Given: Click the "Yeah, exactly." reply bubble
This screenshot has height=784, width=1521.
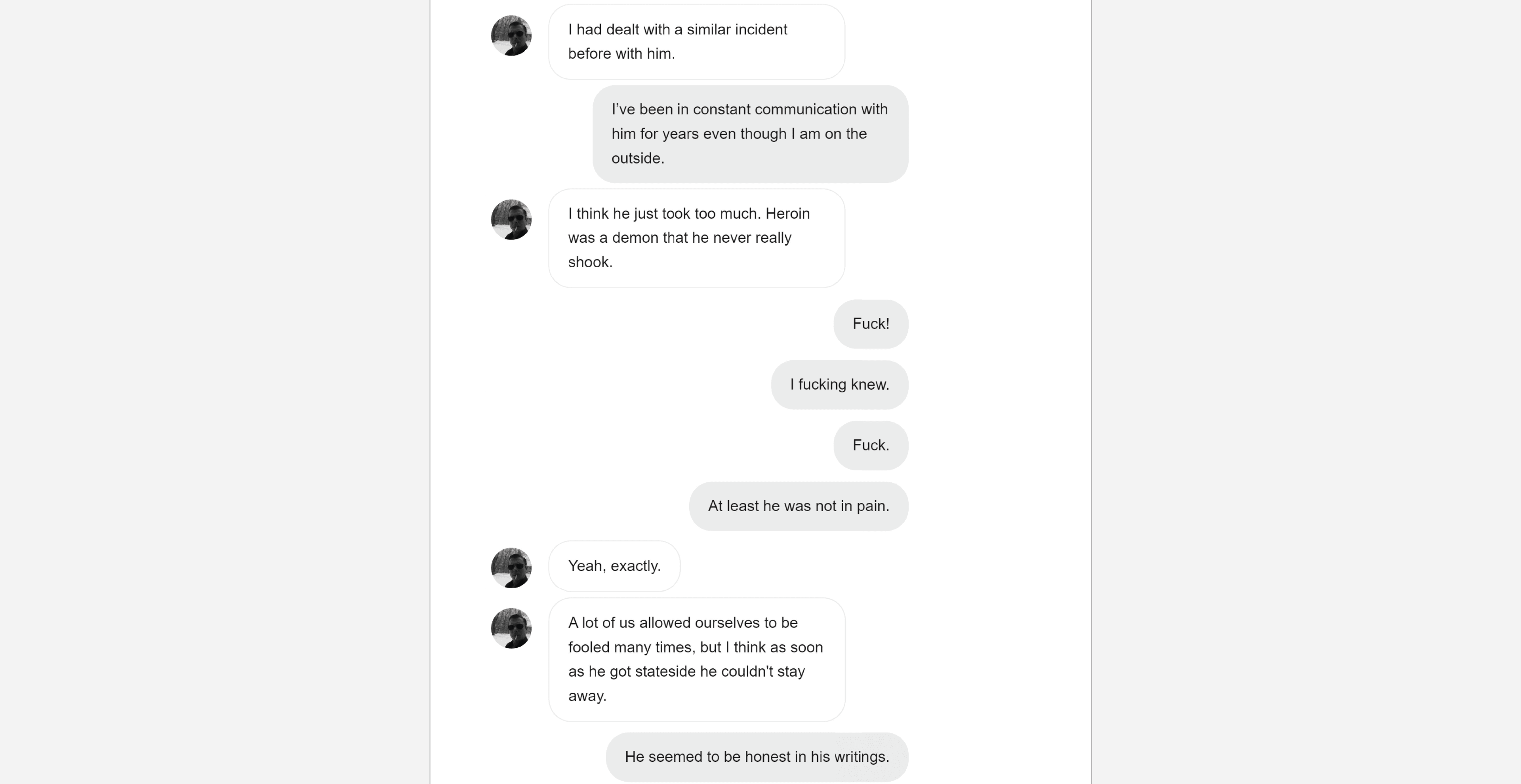Looking at the screenshot, I should click(x=615, y=566).
